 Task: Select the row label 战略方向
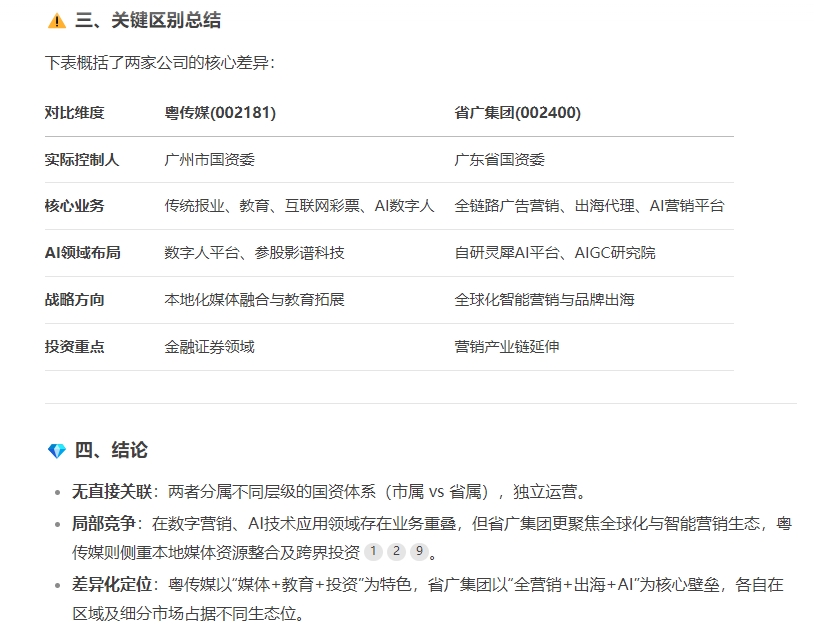[75, 300]
